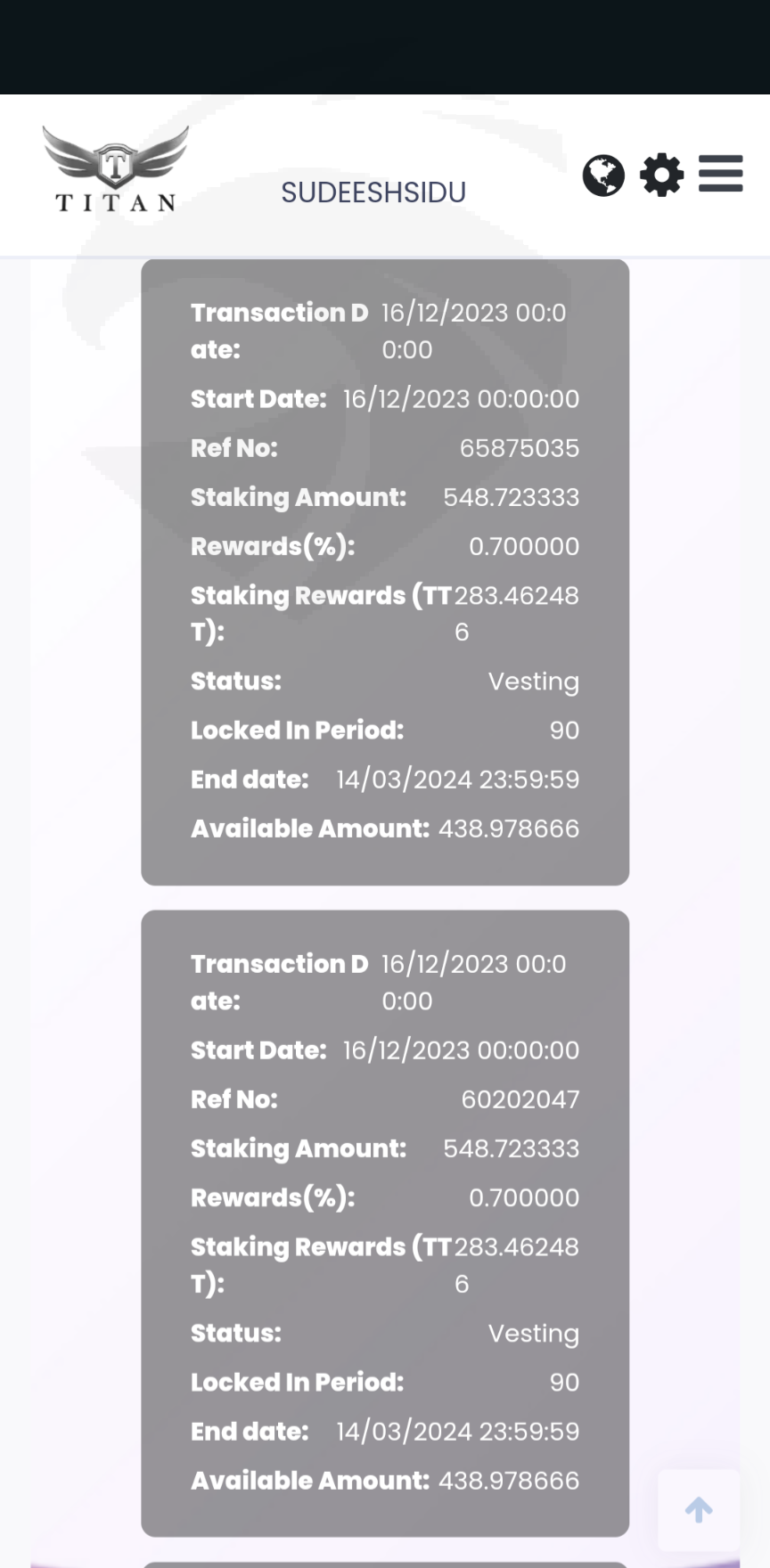770x1568 pixels.
Task: Click Available Amount value in card 65875035
Action: (508, 829)
